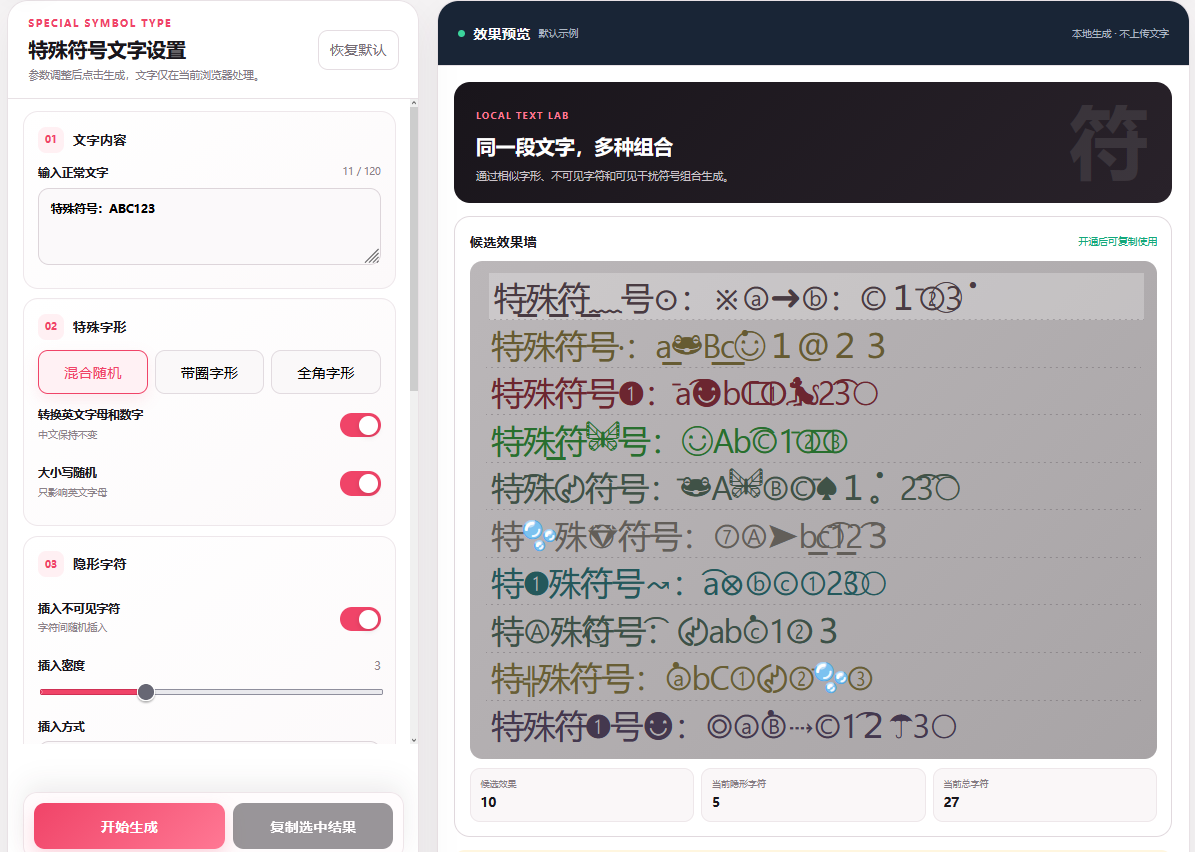
Task: Adjust the 插入密度 slider
Action: [x=211, y=692]
